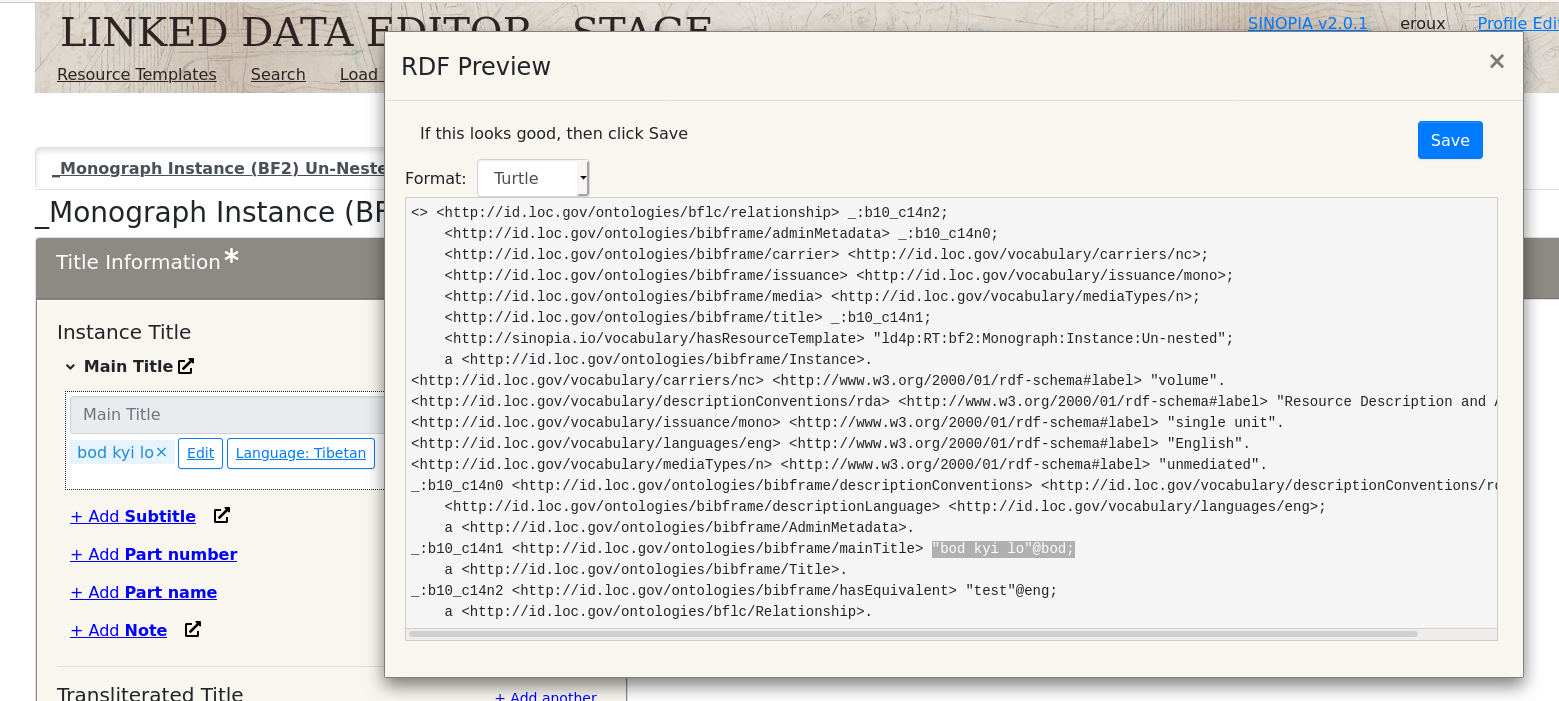This screenshot has width=1559, height=701.
Task: Open the Search menu item
Action: [277, 74]
